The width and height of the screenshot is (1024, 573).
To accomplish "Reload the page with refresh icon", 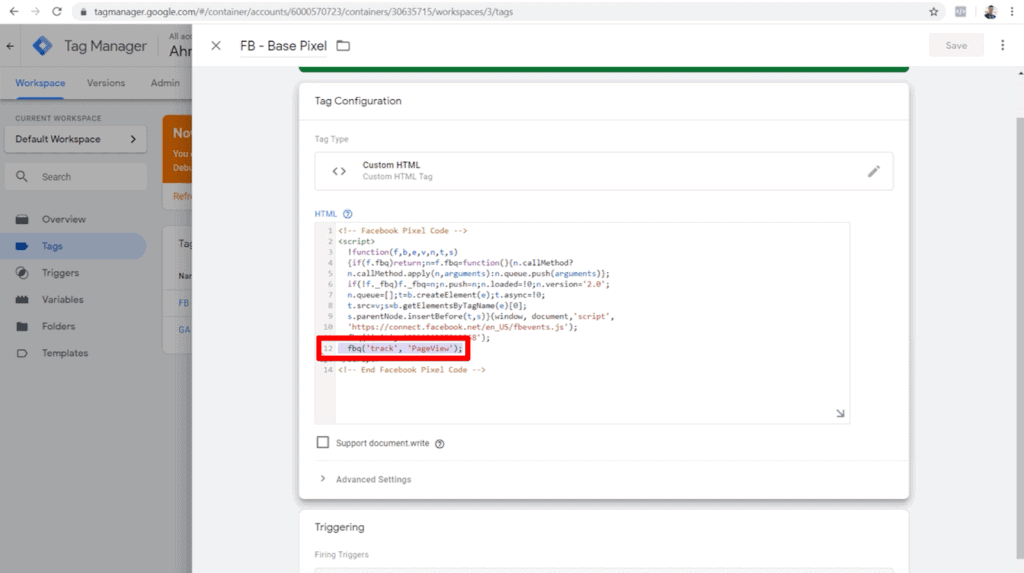I will (57, 12).
